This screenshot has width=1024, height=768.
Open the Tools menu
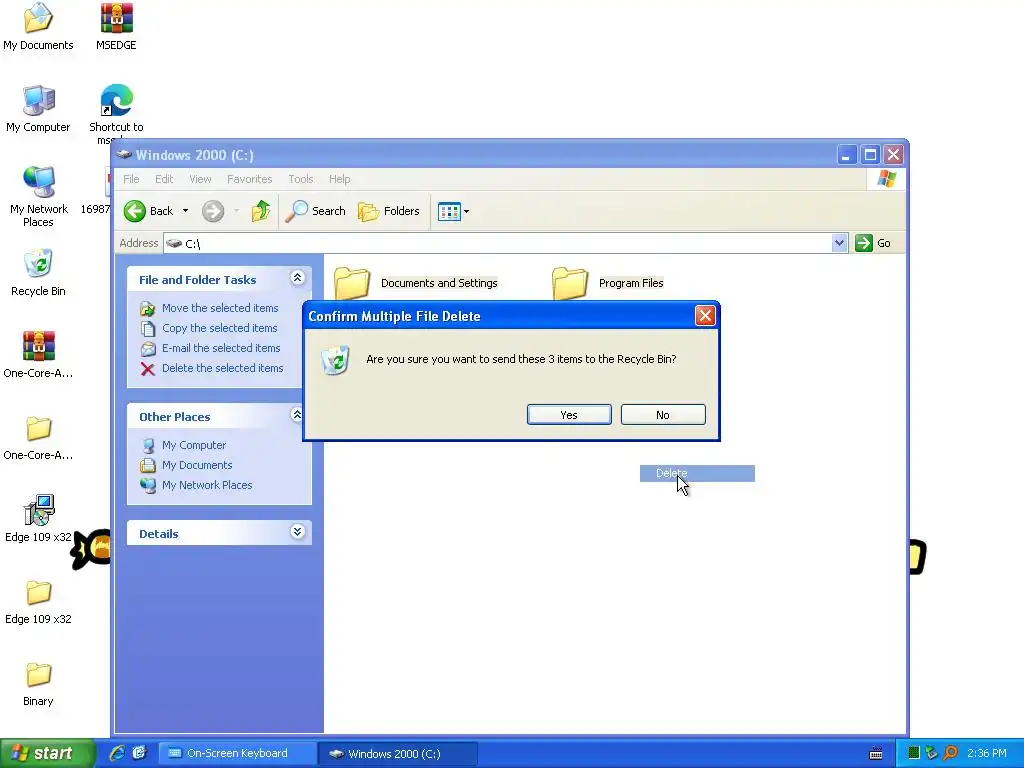(x=300, y=179)
